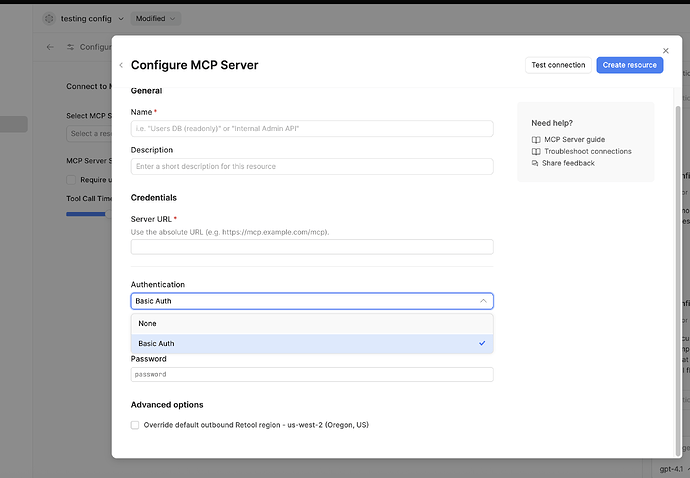Enable Override default outbound Retool region checkbox

coord(136,425)
